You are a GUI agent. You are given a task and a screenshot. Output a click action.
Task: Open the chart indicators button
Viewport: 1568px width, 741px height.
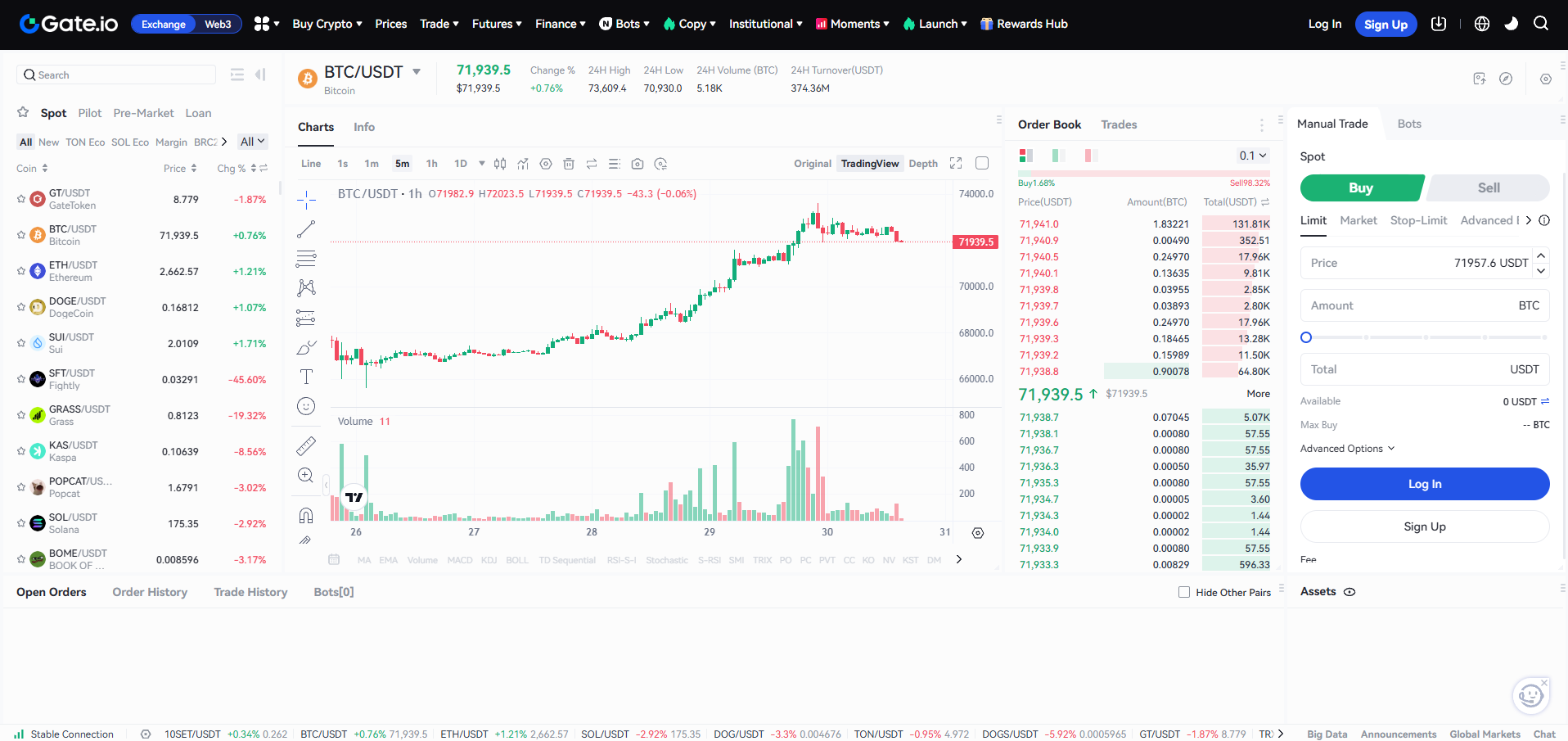tap(523, 164)
